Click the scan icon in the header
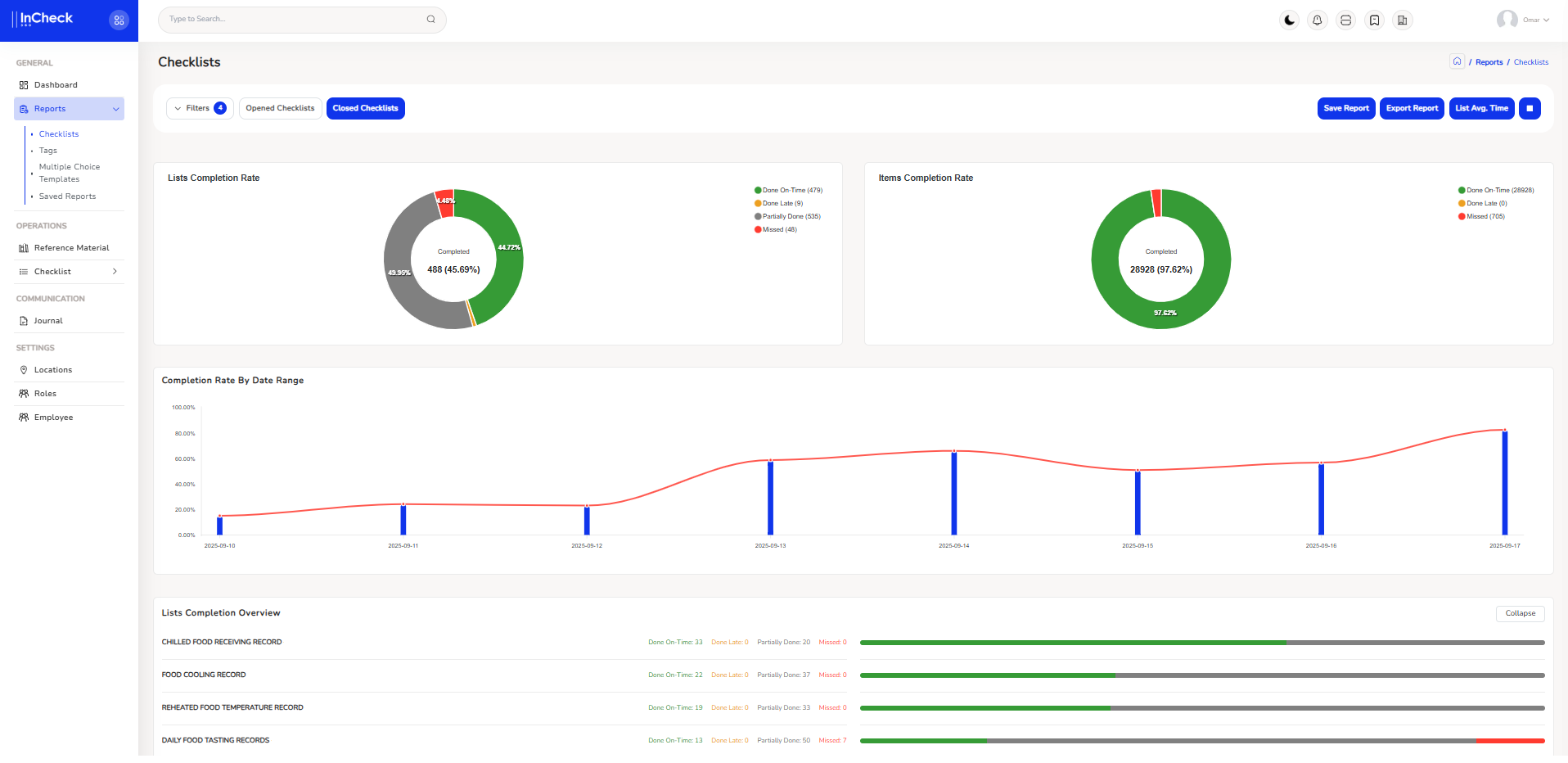 point(1345,20)
